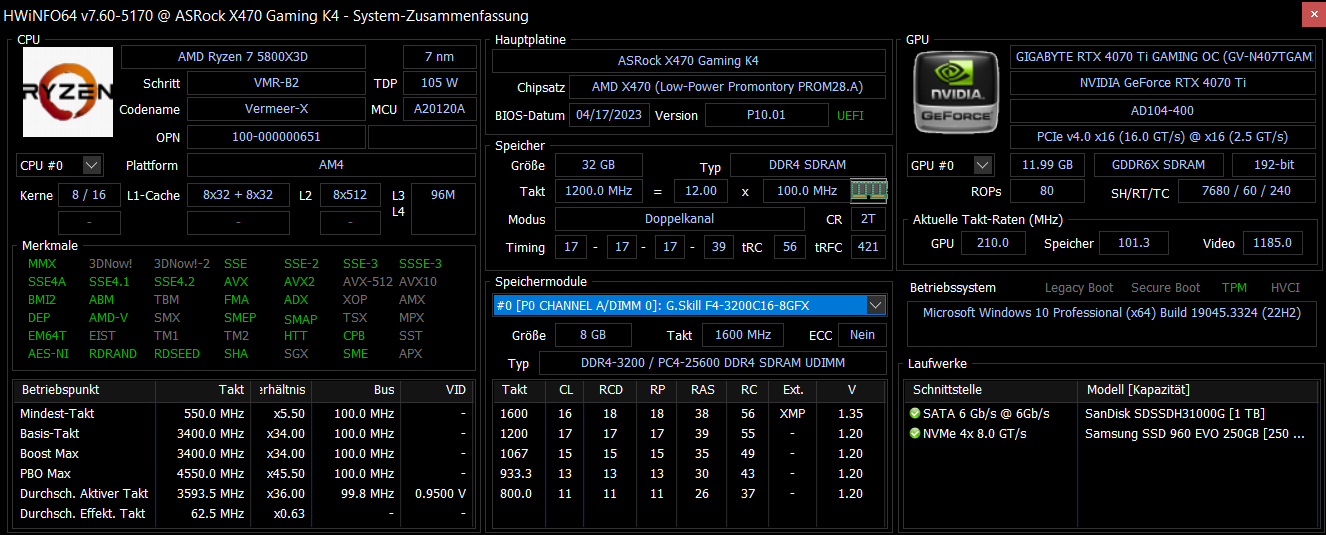Click the ECC Nein field
1326x535 pixels.
pos(862,335)
